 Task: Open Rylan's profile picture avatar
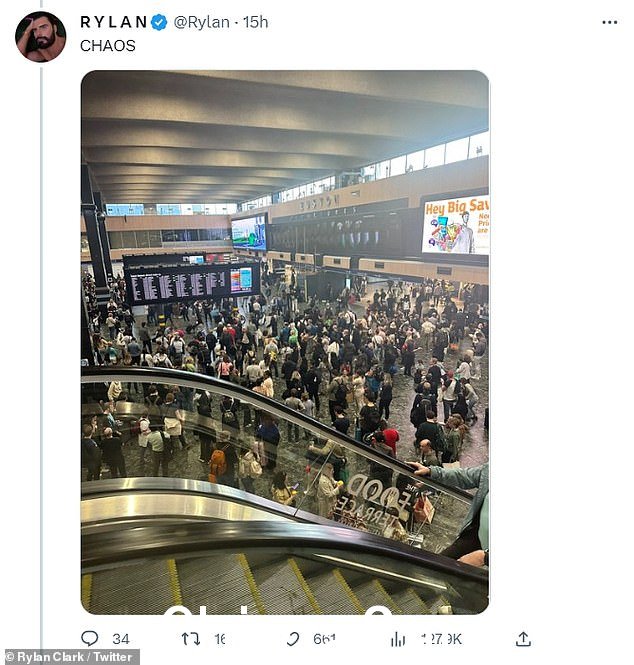(x=41, y=36)
